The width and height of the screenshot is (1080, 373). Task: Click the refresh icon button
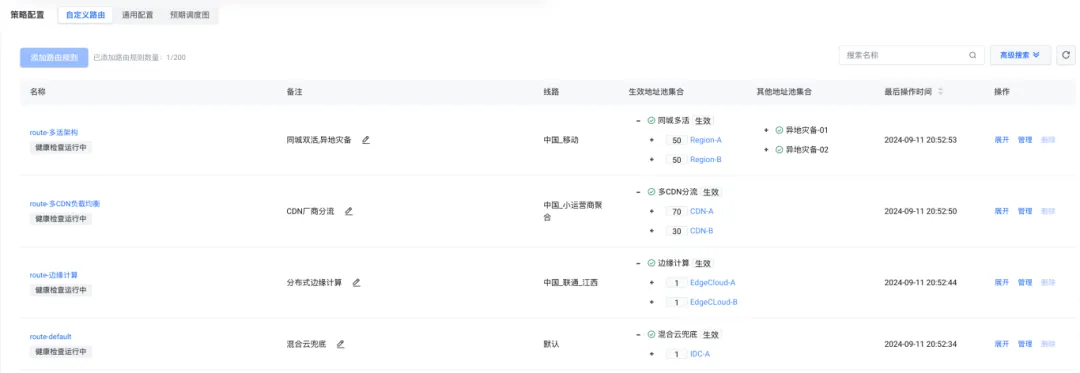point(1066,55)
